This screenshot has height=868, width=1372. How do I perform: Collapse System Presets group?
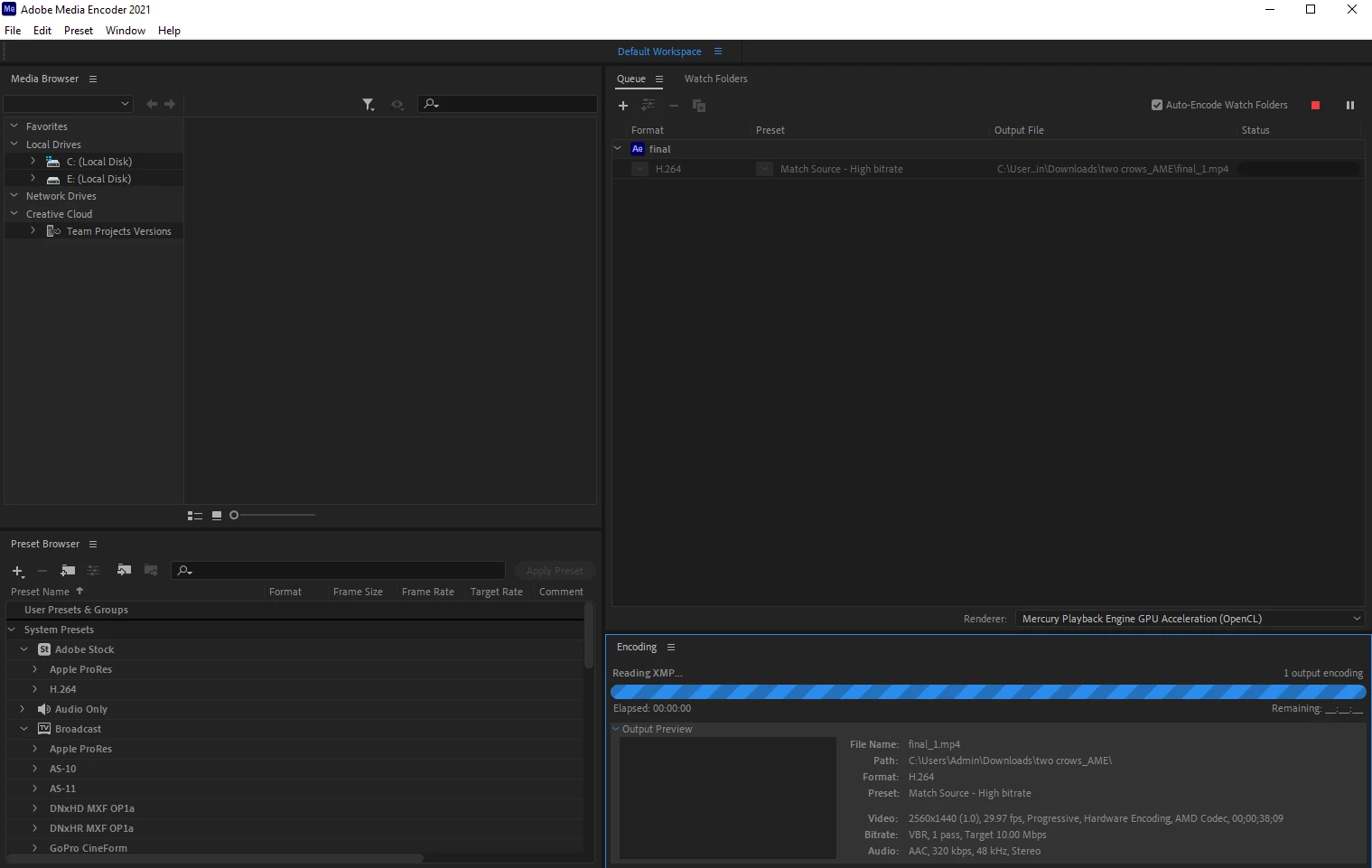[x=12, y=630]
